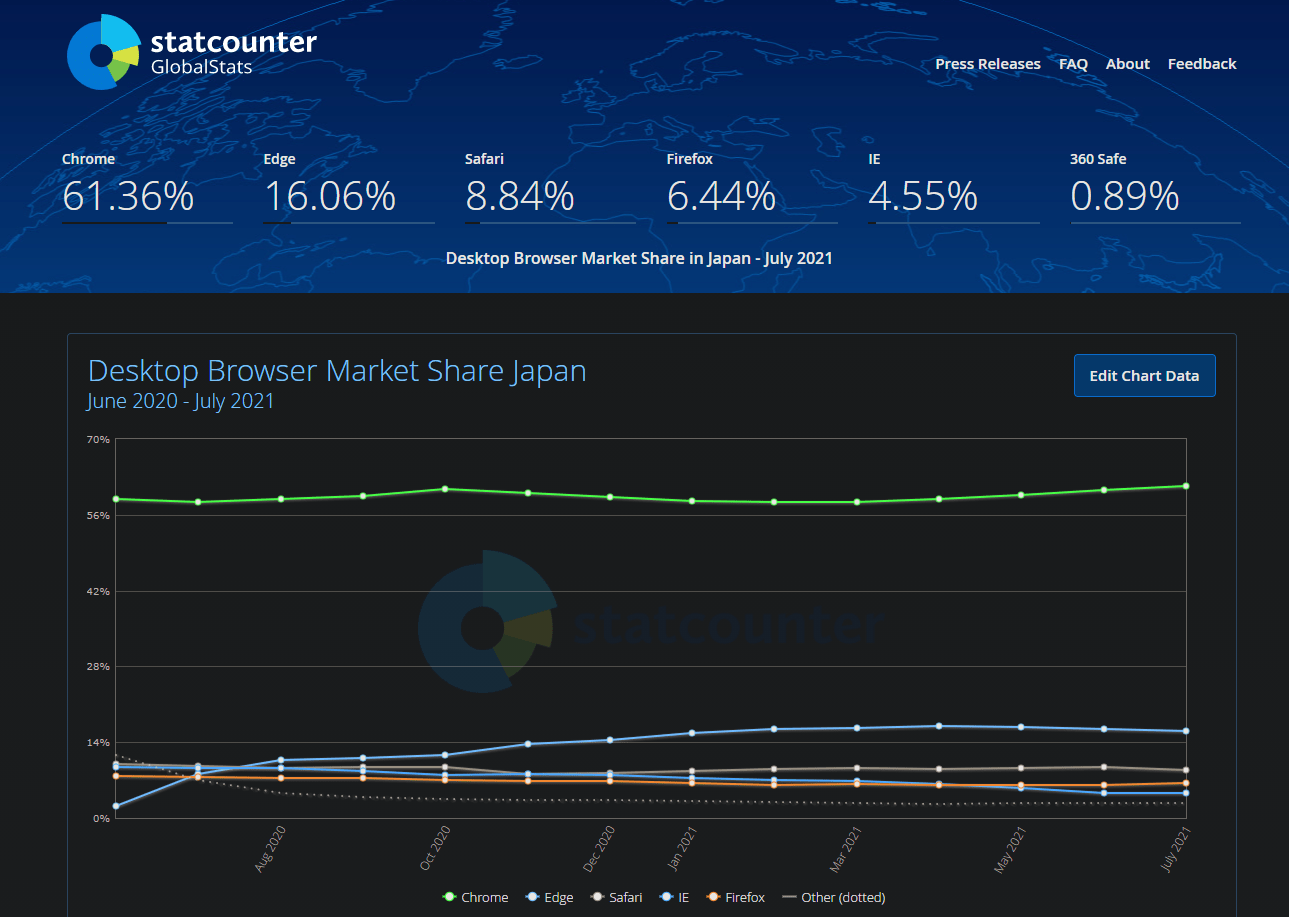Open the About page

click(1128, 64)
